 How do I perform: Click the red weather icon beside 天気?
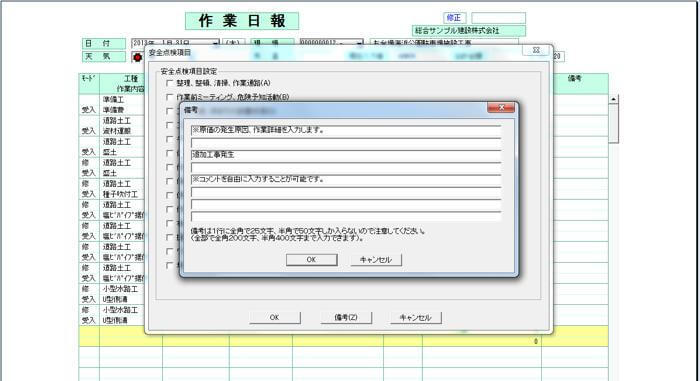138,57
